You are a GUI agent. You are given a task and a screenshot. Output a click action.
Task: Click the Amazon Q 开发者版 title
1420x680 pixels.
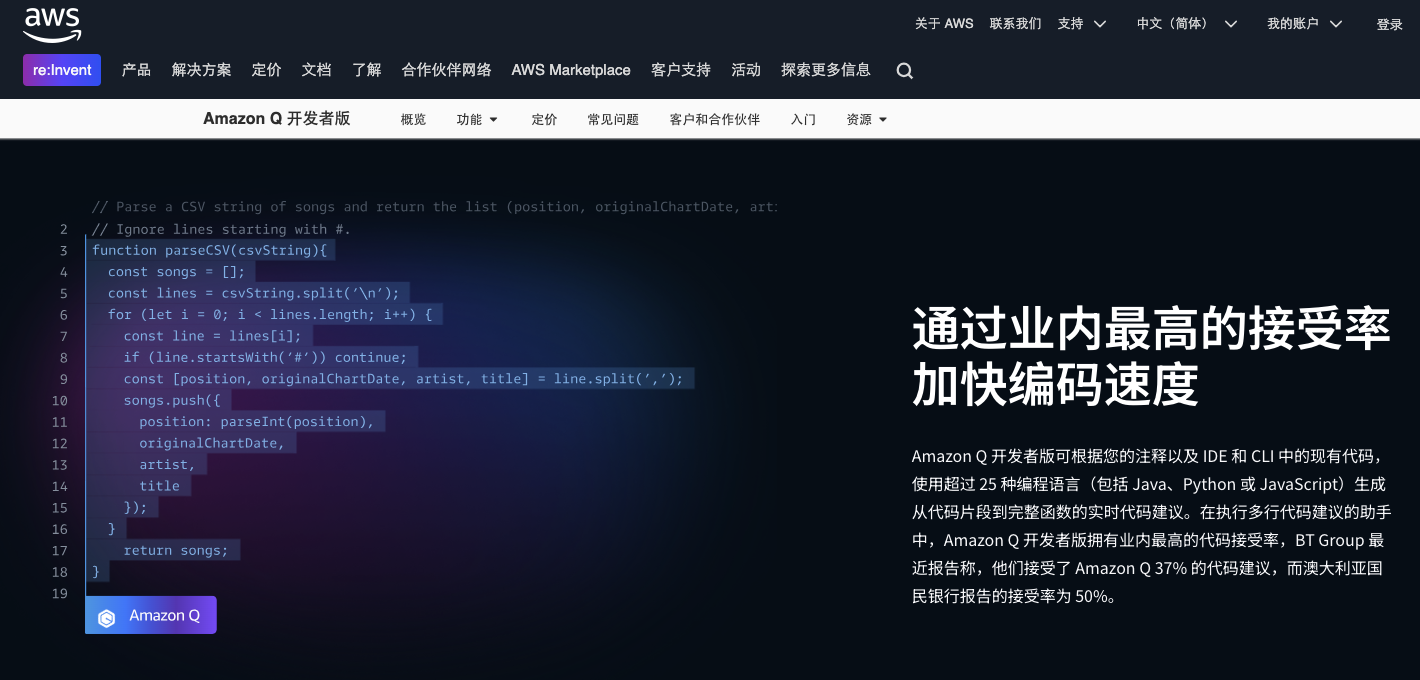(x=277, y=119)
